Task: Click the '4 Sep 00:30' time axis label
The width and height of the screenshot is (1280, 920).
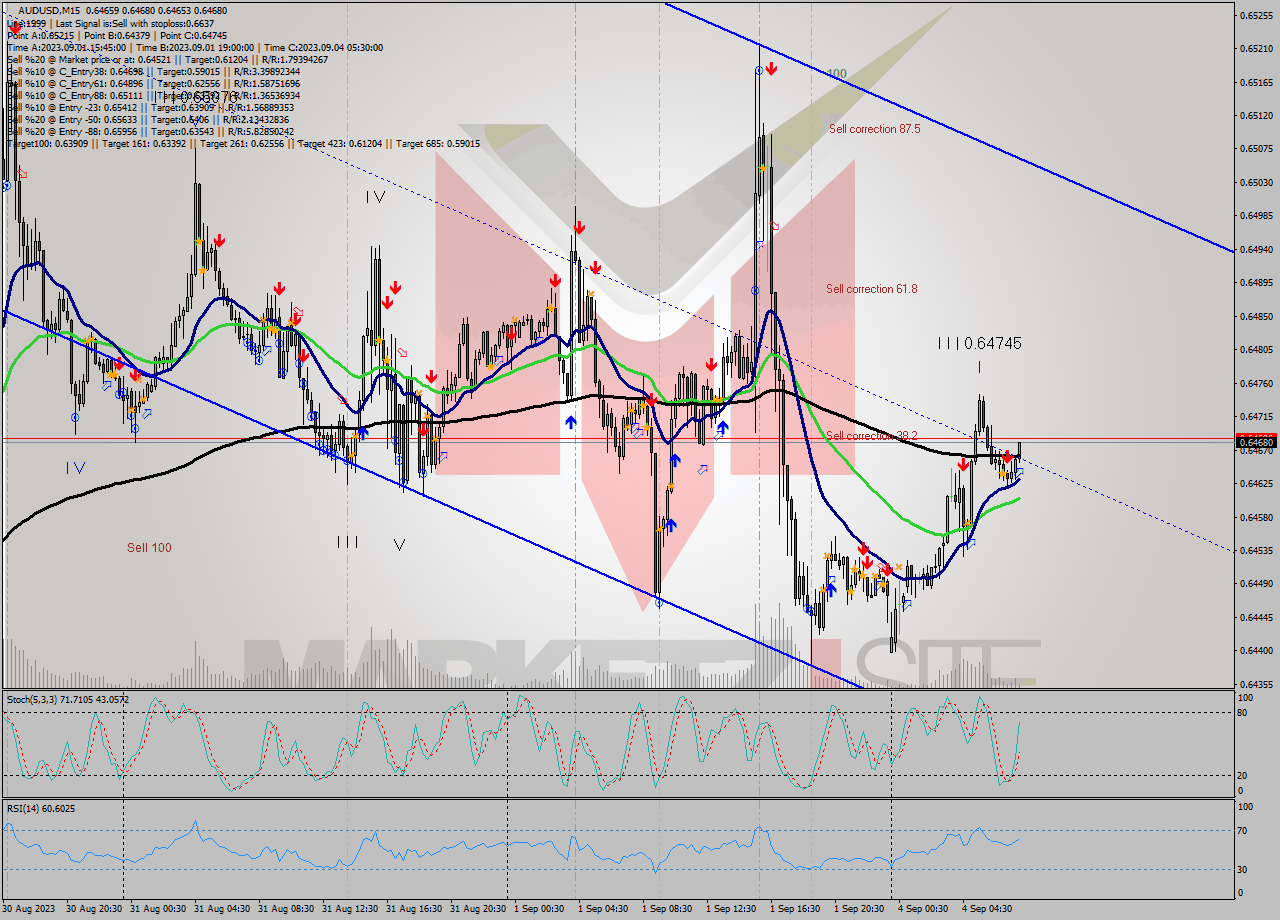Action: [x=923, y=909]
